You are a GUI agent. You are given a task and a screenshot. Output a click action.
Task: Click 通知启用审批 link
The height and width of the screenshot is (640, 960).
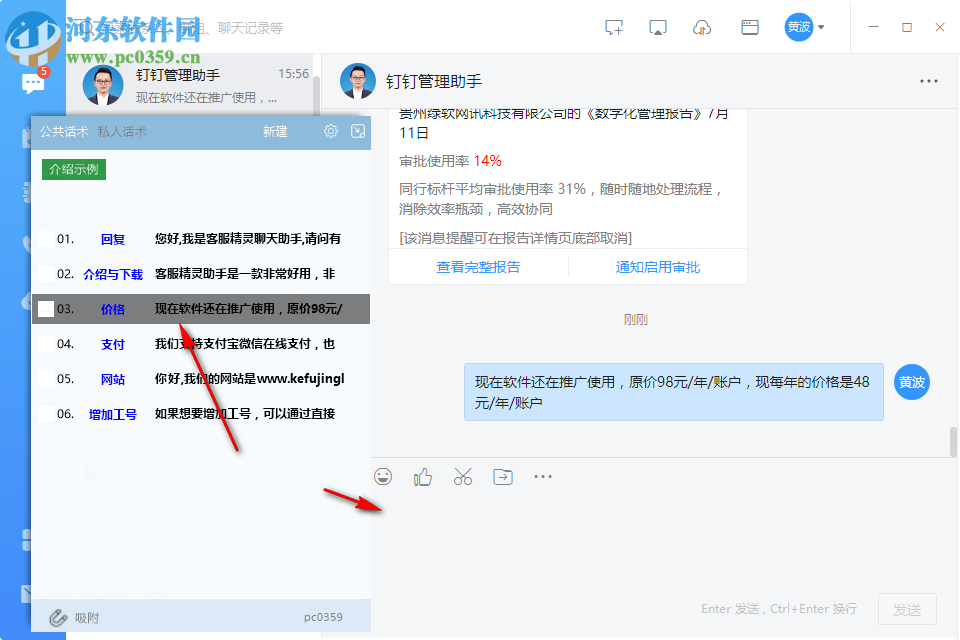(x=658, y=267)
